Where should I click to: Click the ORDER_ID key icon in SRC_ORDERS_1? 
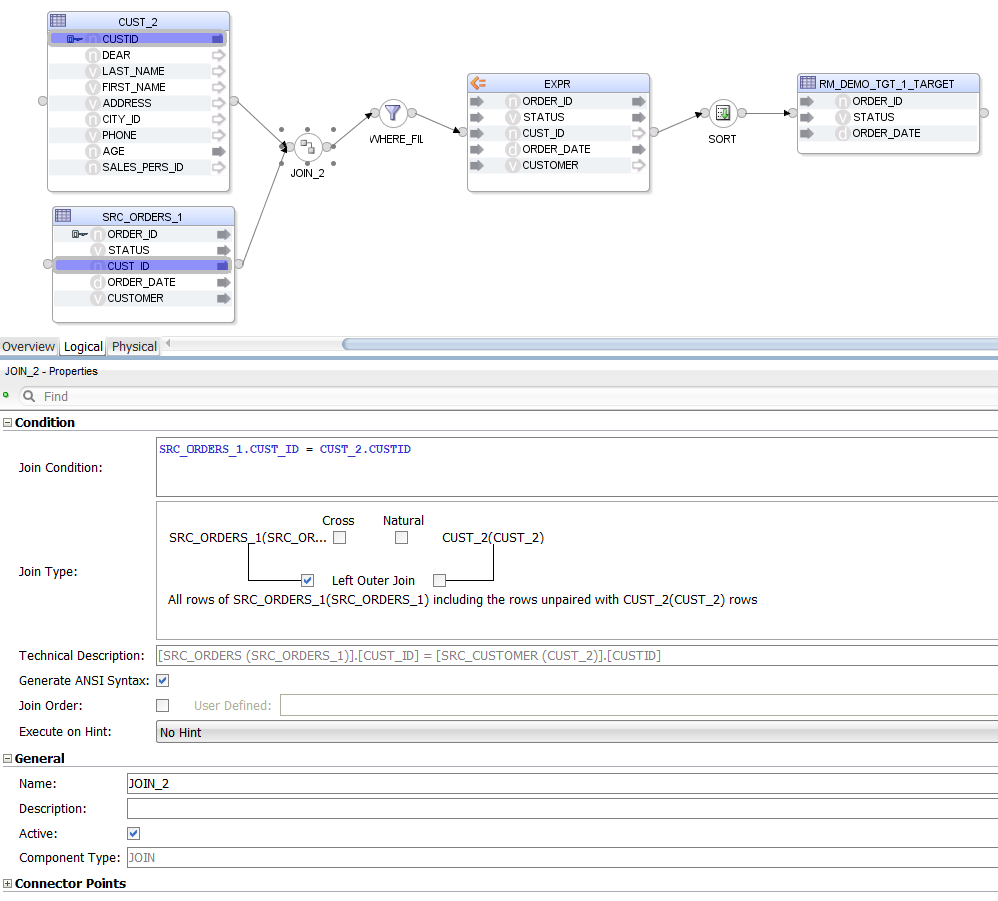[80, 234]
